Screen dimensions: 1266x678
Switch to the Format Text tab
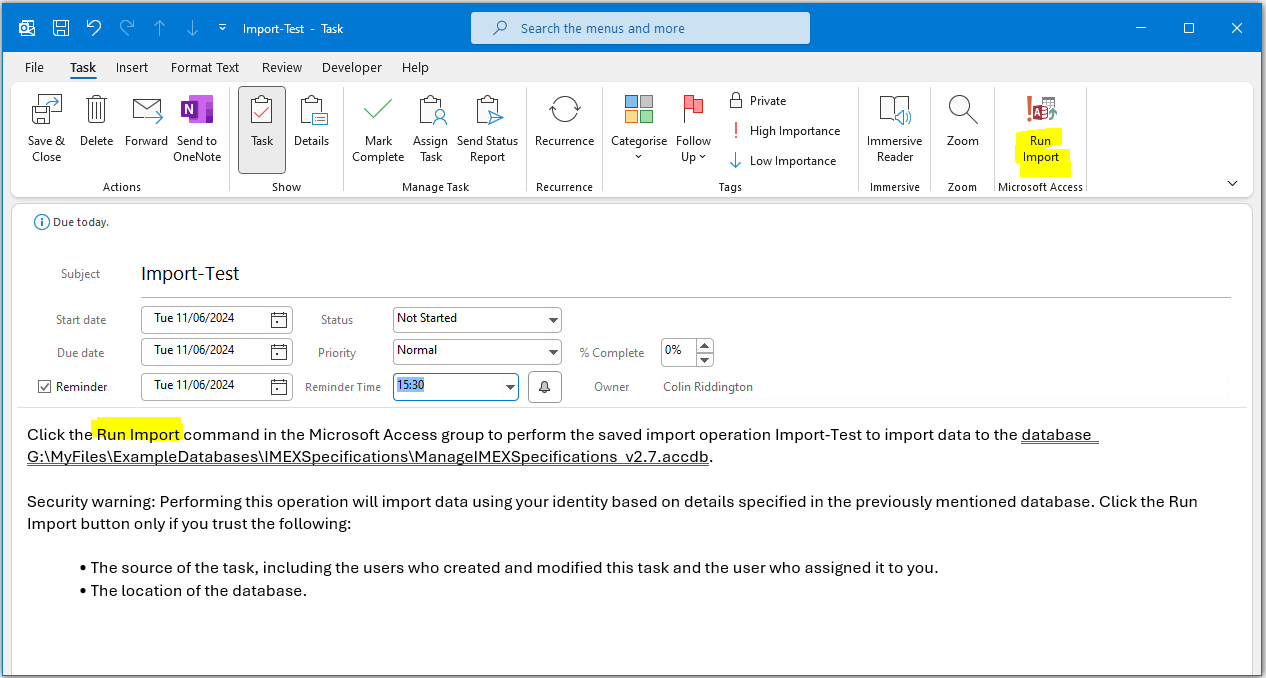click(205, 67)
